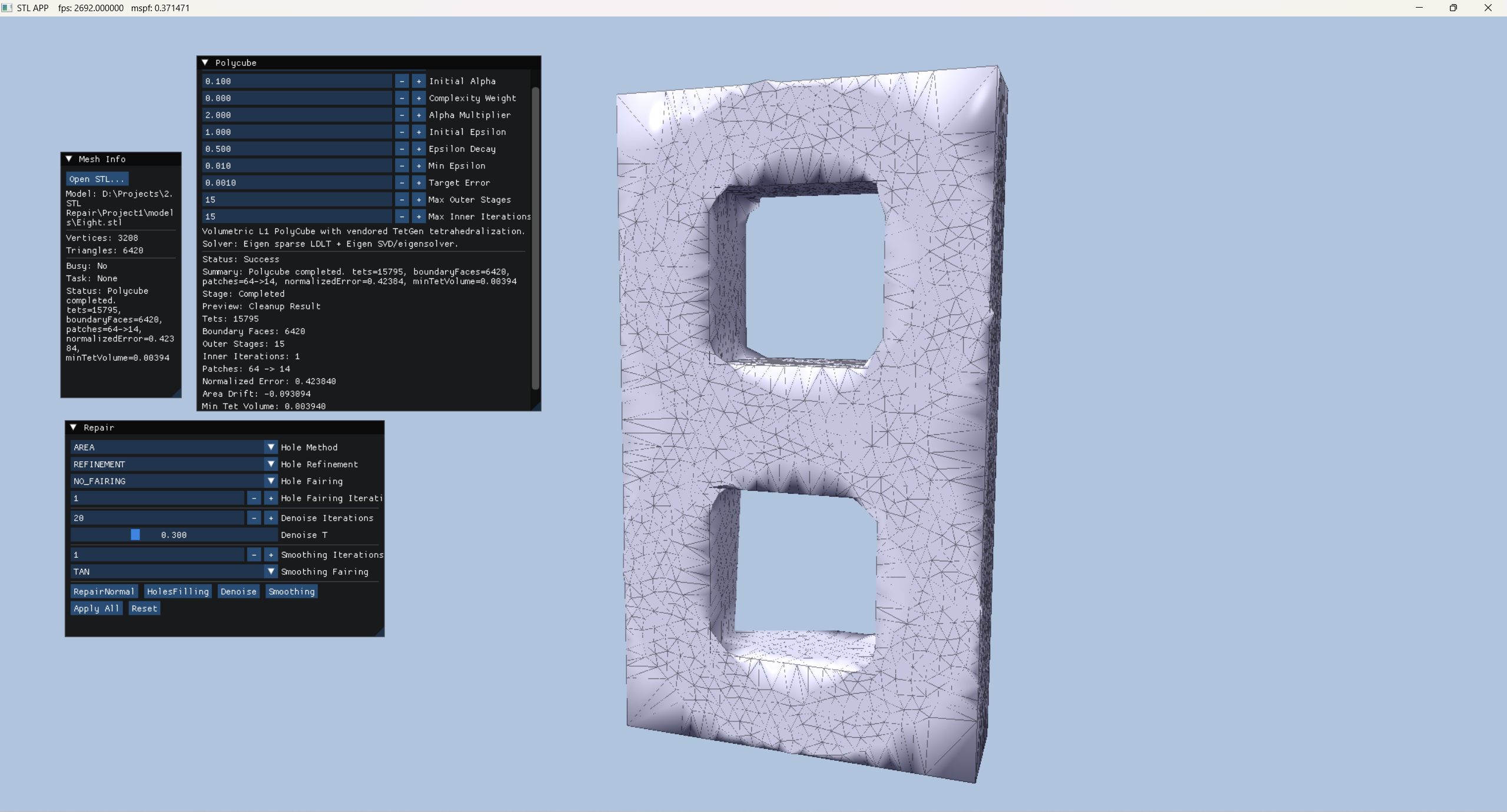Collapse the Mesh Info panel
The height and width of the screenshot is (812, 1507).
[x=69, y=159]
